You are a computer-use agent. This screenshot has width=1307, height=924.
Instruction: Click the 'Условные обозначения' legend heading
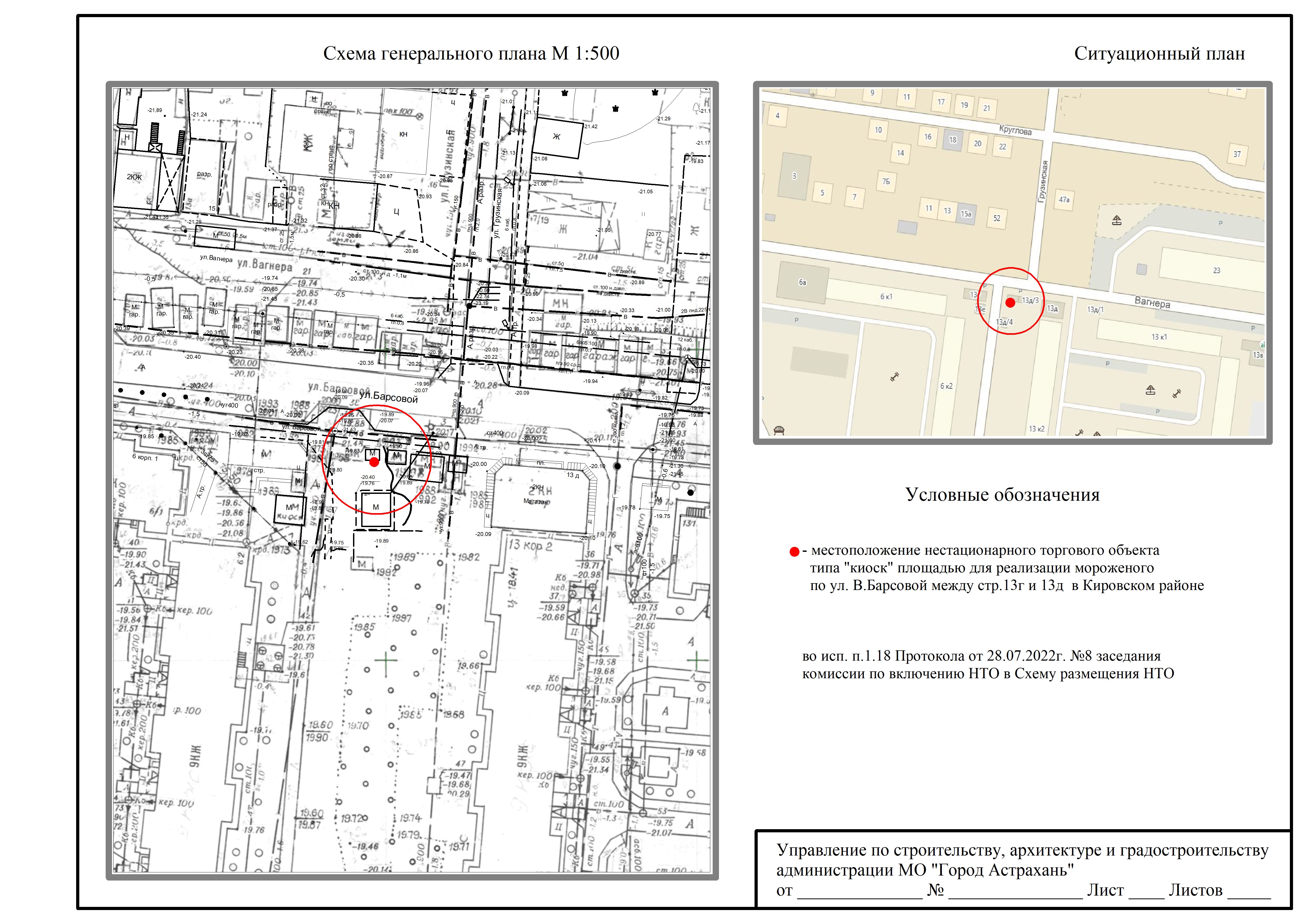[x=1002, y=494]
